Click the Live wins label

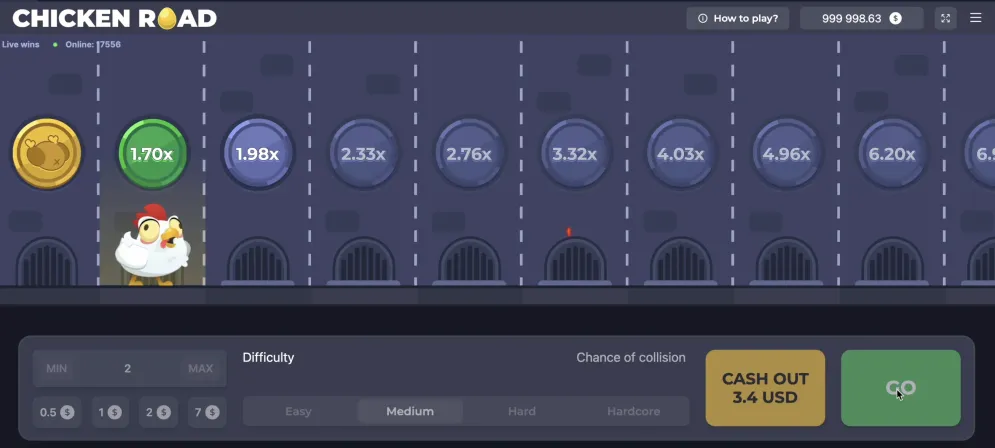[20, 44]
